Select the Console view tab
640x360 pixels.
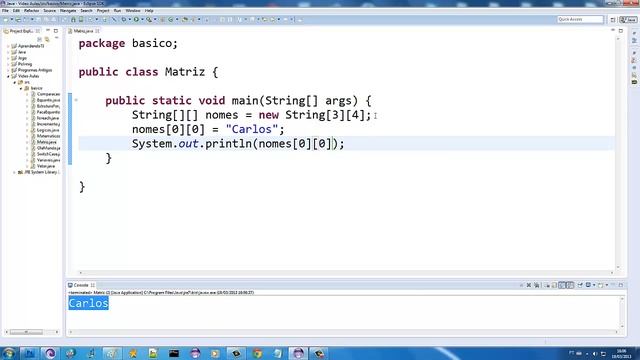[81, 285]
